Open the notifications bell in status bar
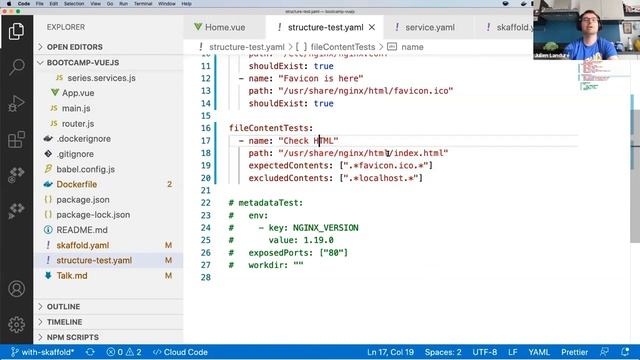640x360 pixels. coord(625,352)
